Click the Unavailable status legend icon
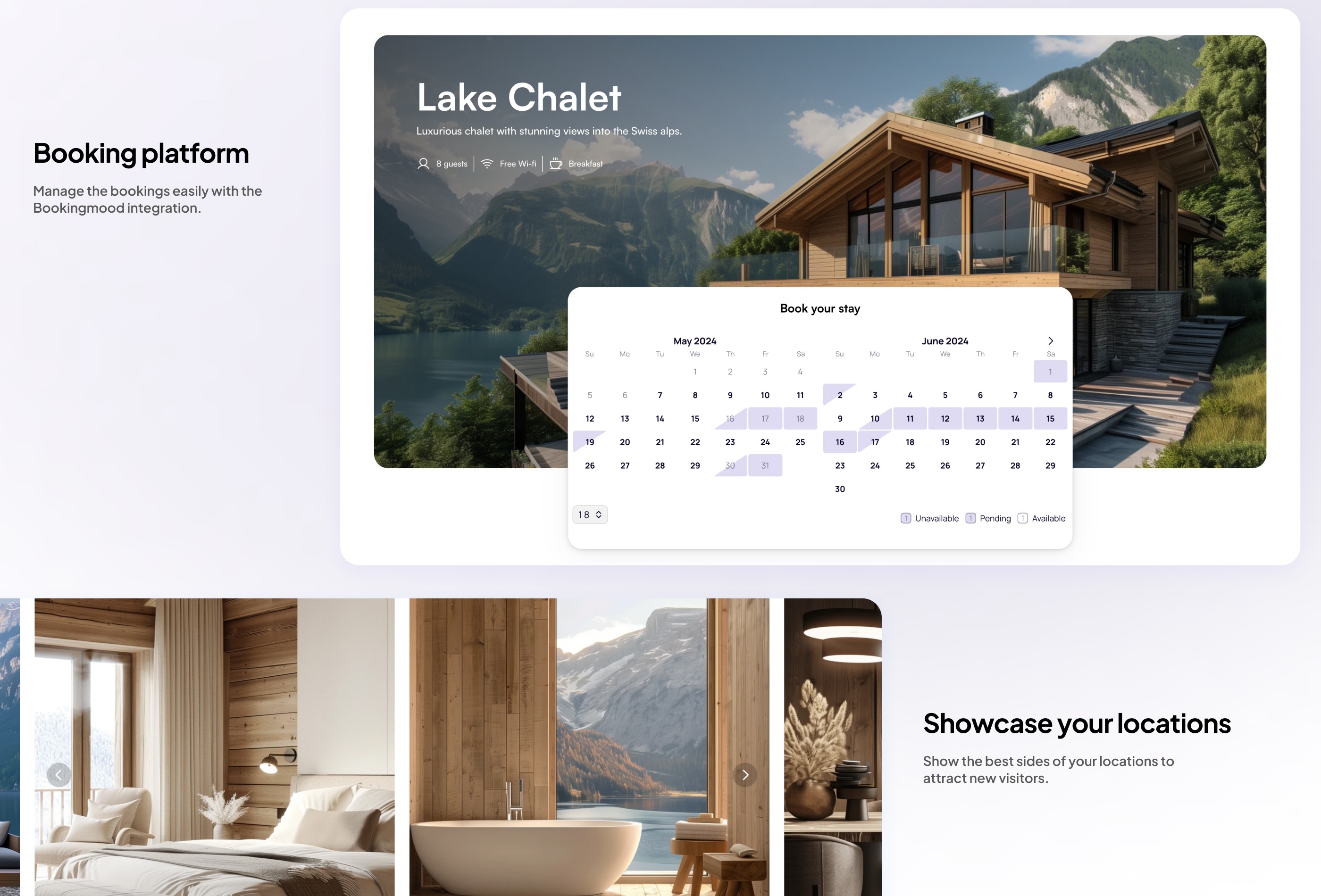Viewport: 1321px width, 896px height. click(905, 518)
